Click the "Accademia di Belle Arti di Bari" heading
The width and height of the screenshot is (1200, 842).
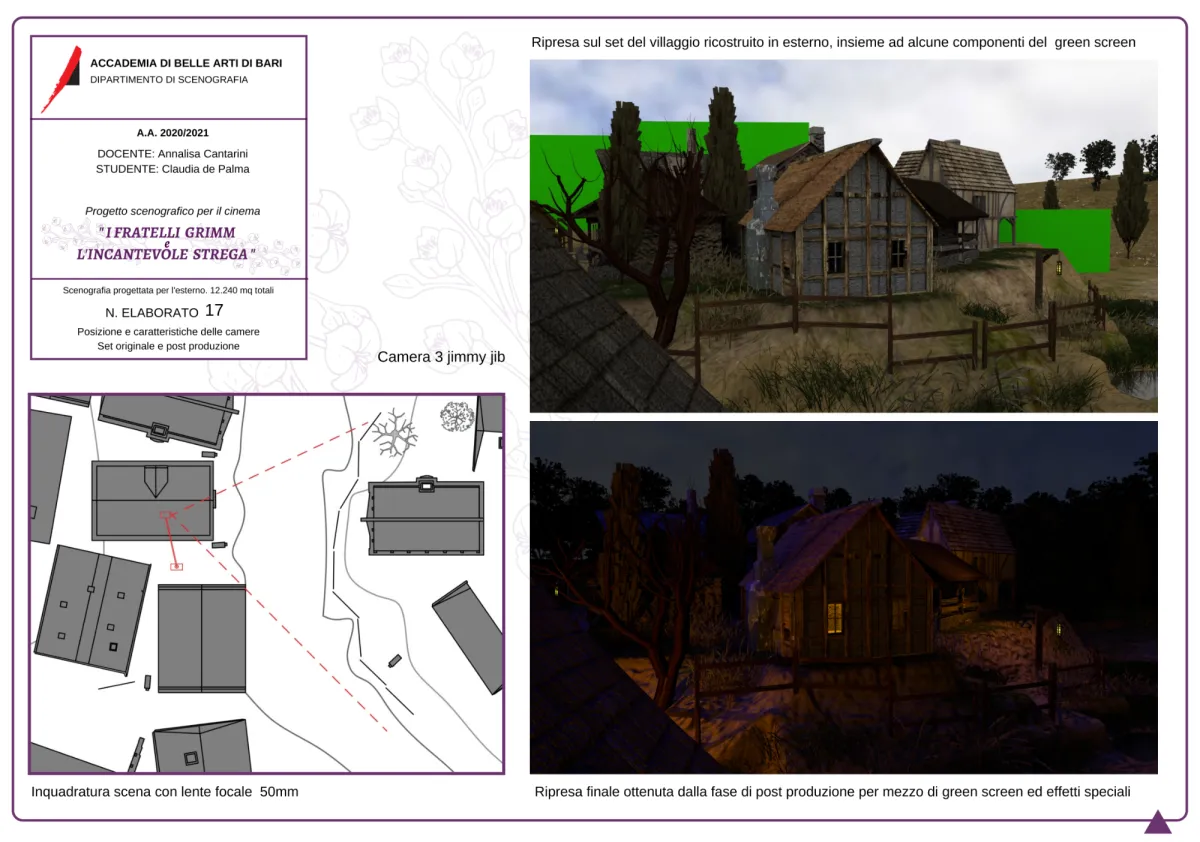click(186, 63)
